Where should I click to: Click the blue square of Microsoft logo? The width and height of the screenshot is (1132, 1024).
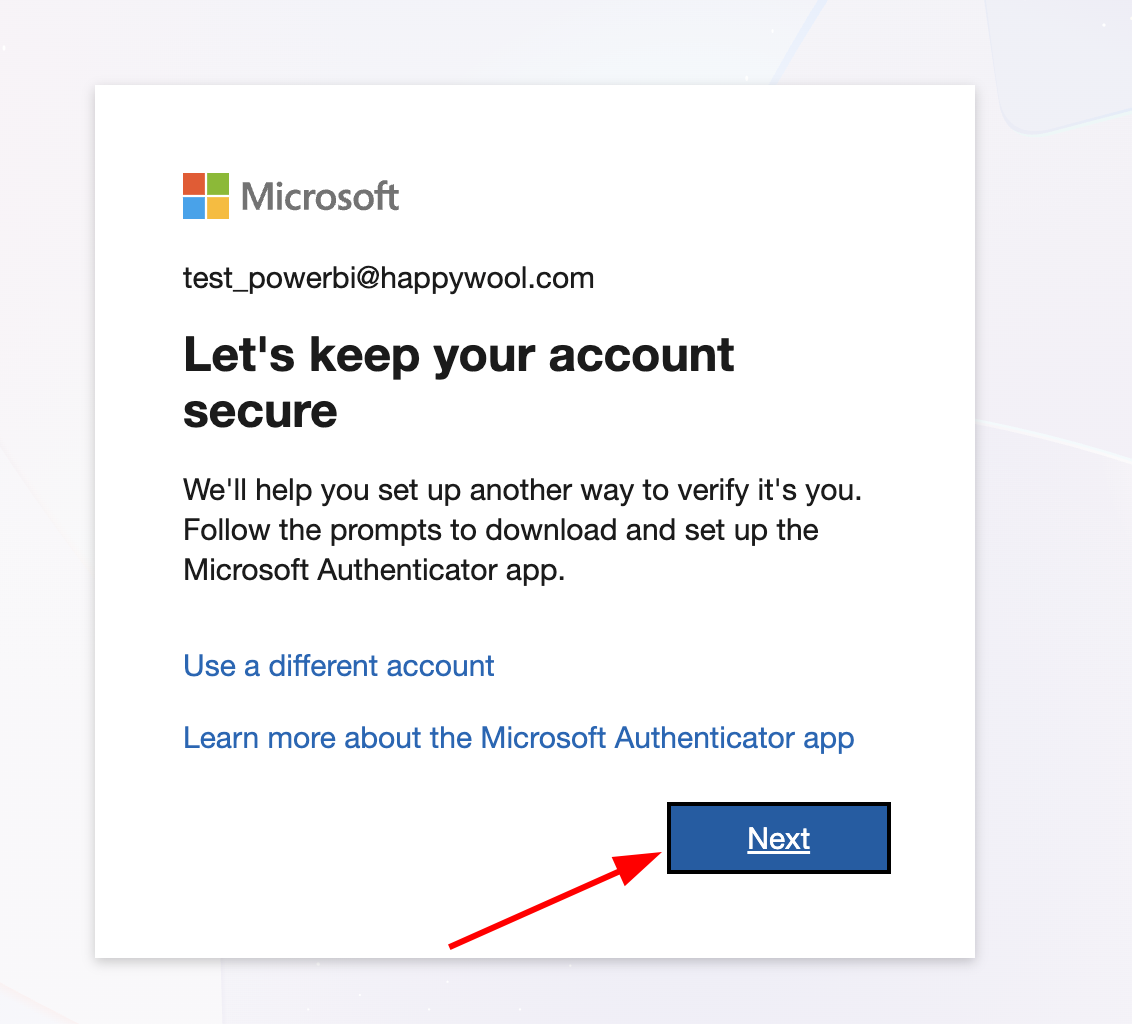click(x=193, y=208)
